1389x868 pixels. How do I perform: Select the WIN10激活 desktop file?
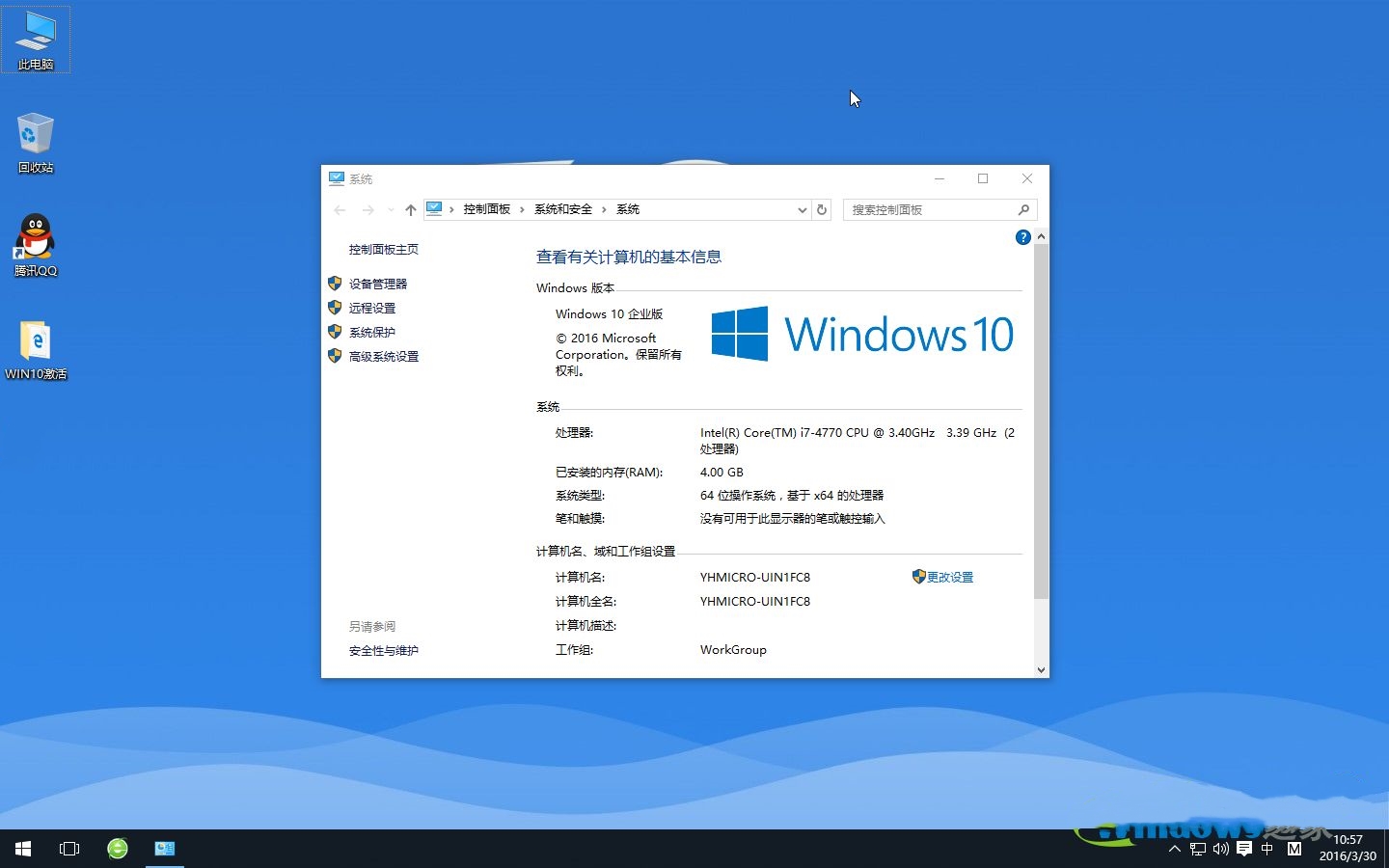(x=36, y=349)
